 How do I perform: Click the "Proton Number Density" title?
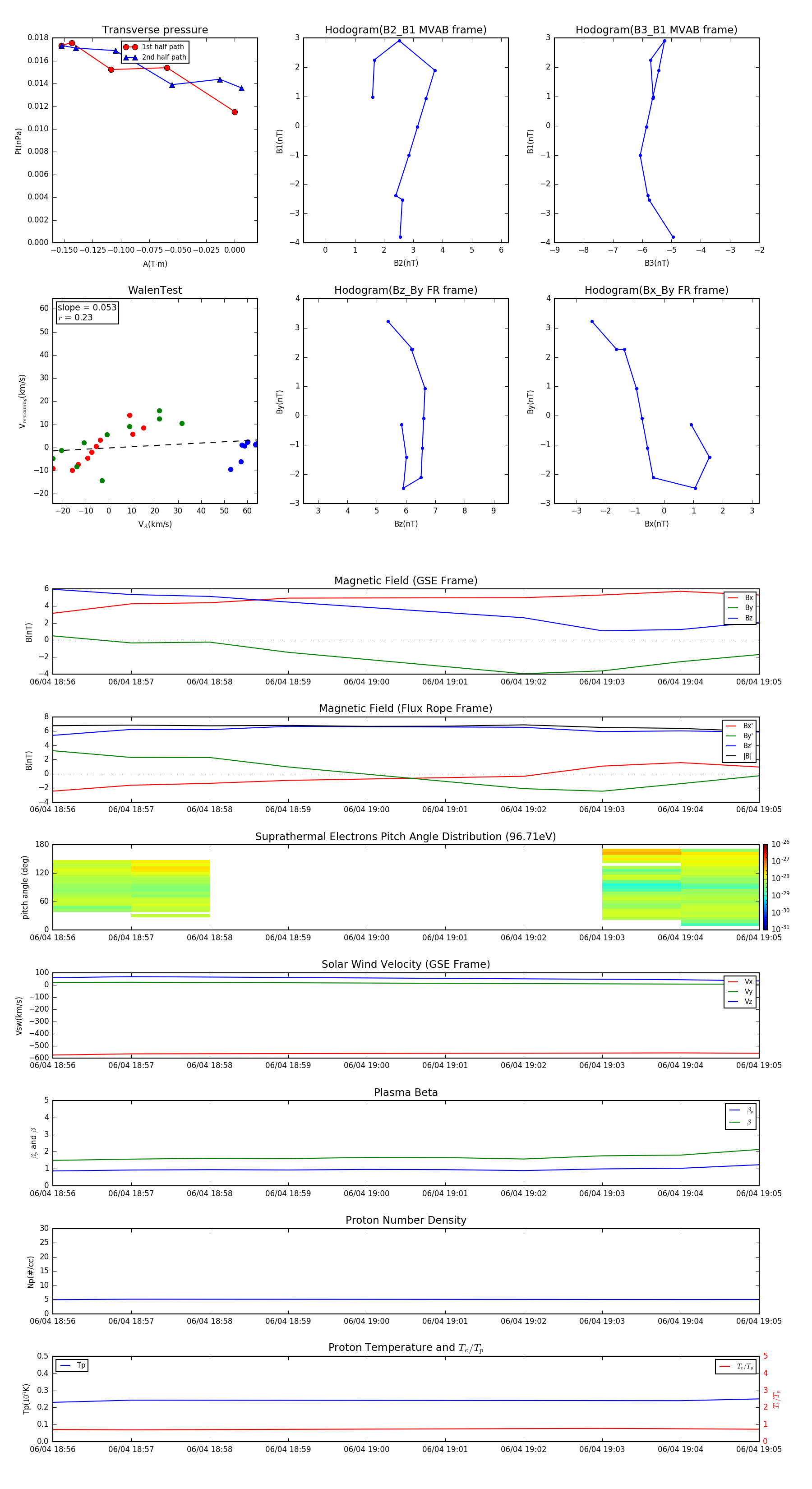[x=406, y=1220]
